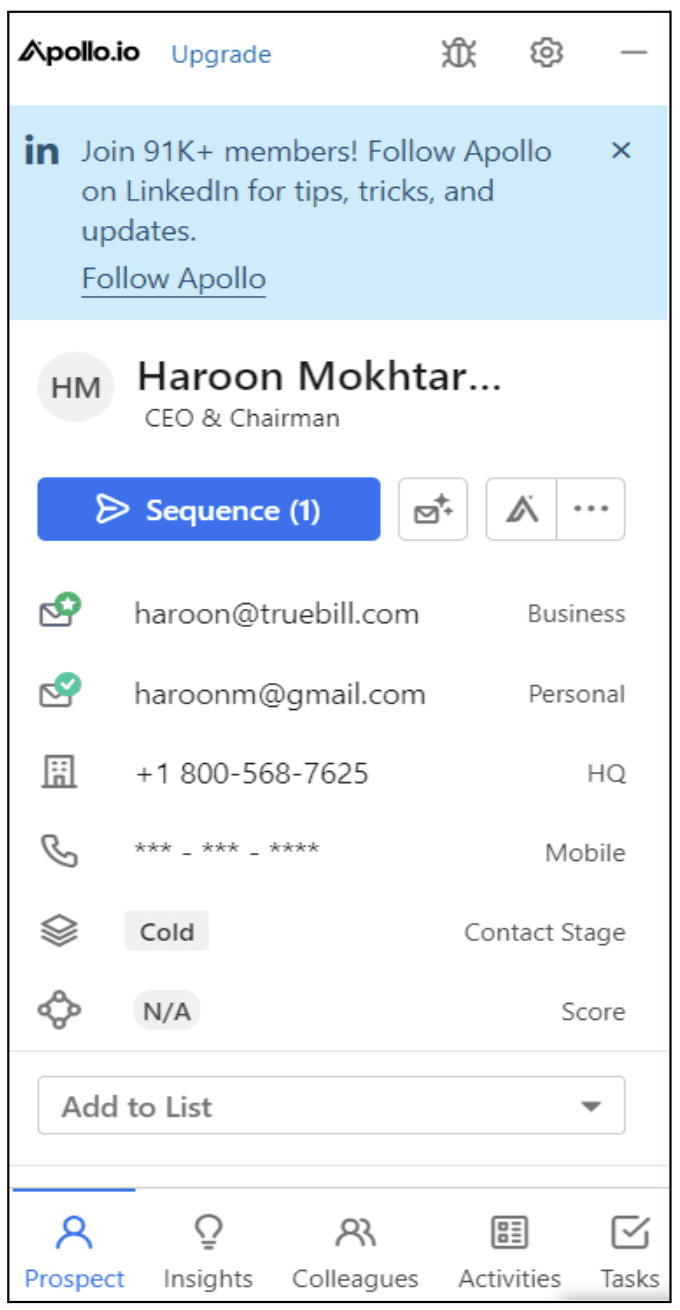
Task: Click the mobile phone handset icon
Action: tap(59, 851)
